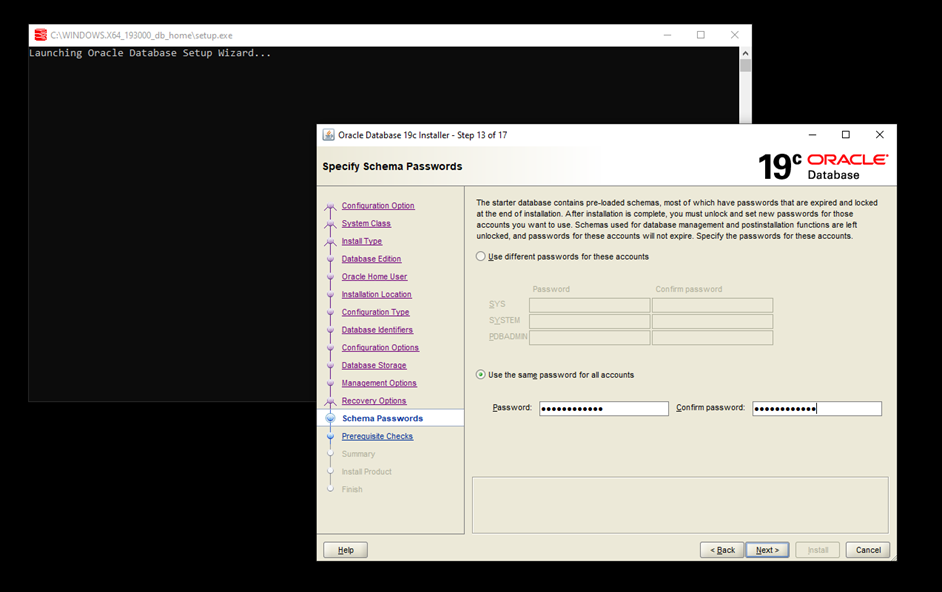Minimize the setup.exe console window
942x592 pixels.
pos(667,35)
